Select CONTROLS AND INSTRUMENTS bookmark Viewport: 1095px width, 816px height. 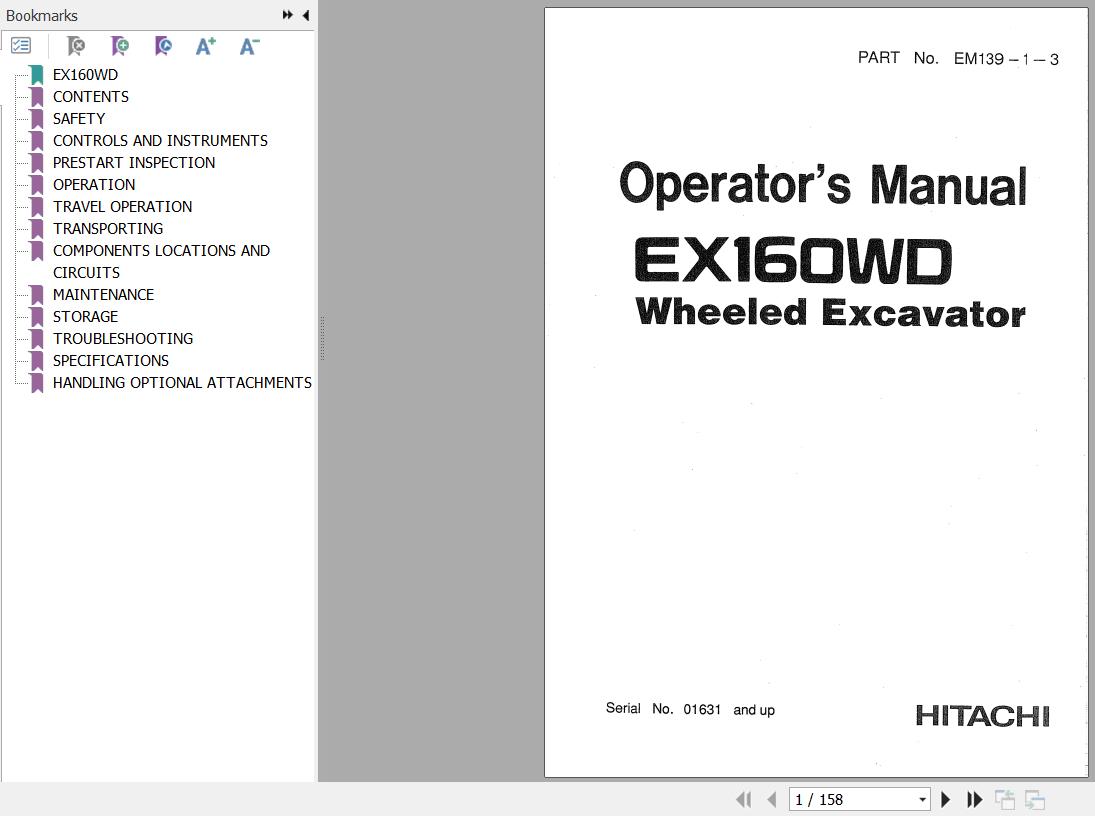coord(161,140)
